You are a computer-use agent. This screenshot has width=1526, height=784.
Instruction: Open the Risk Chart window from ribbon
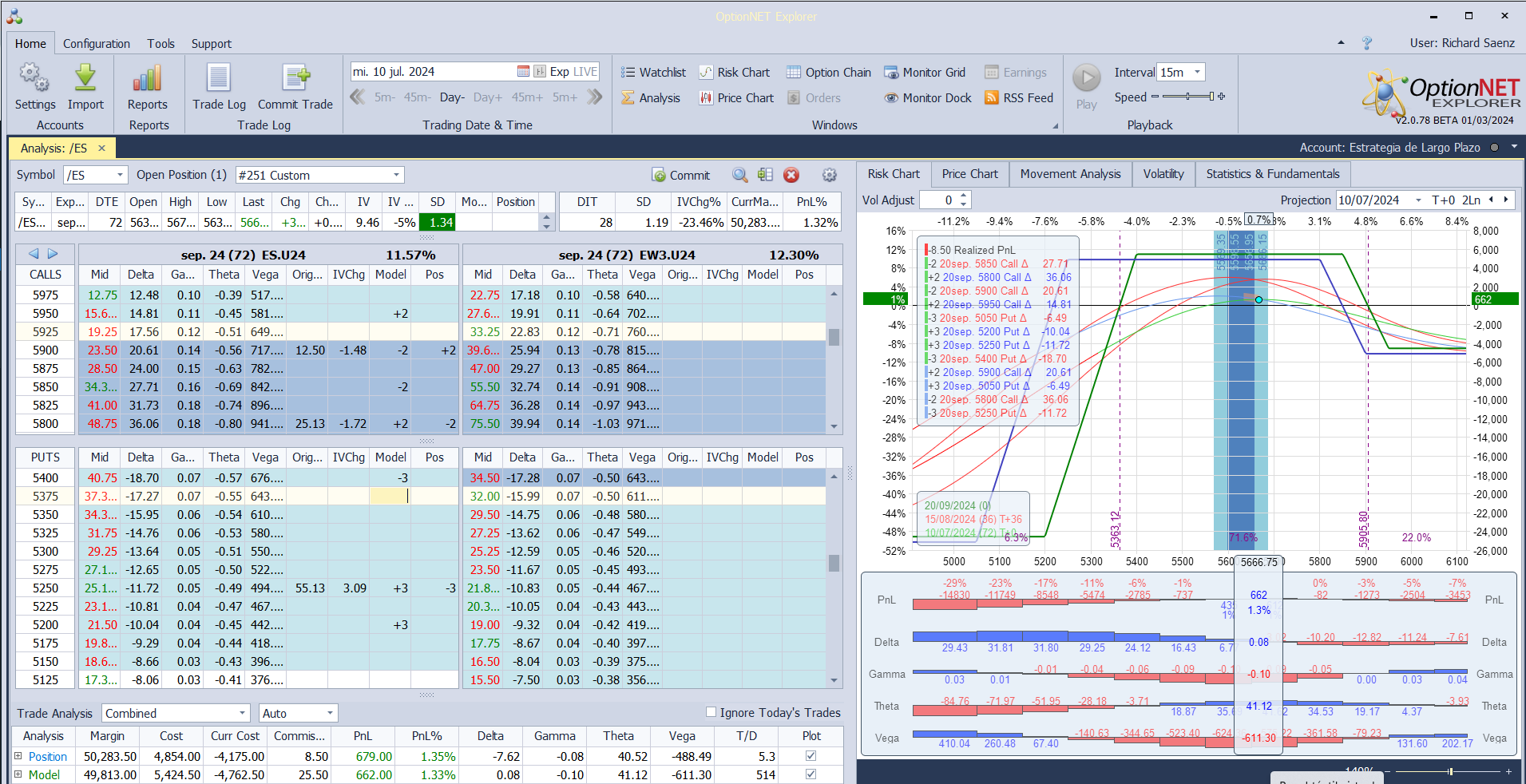[735, 72]
